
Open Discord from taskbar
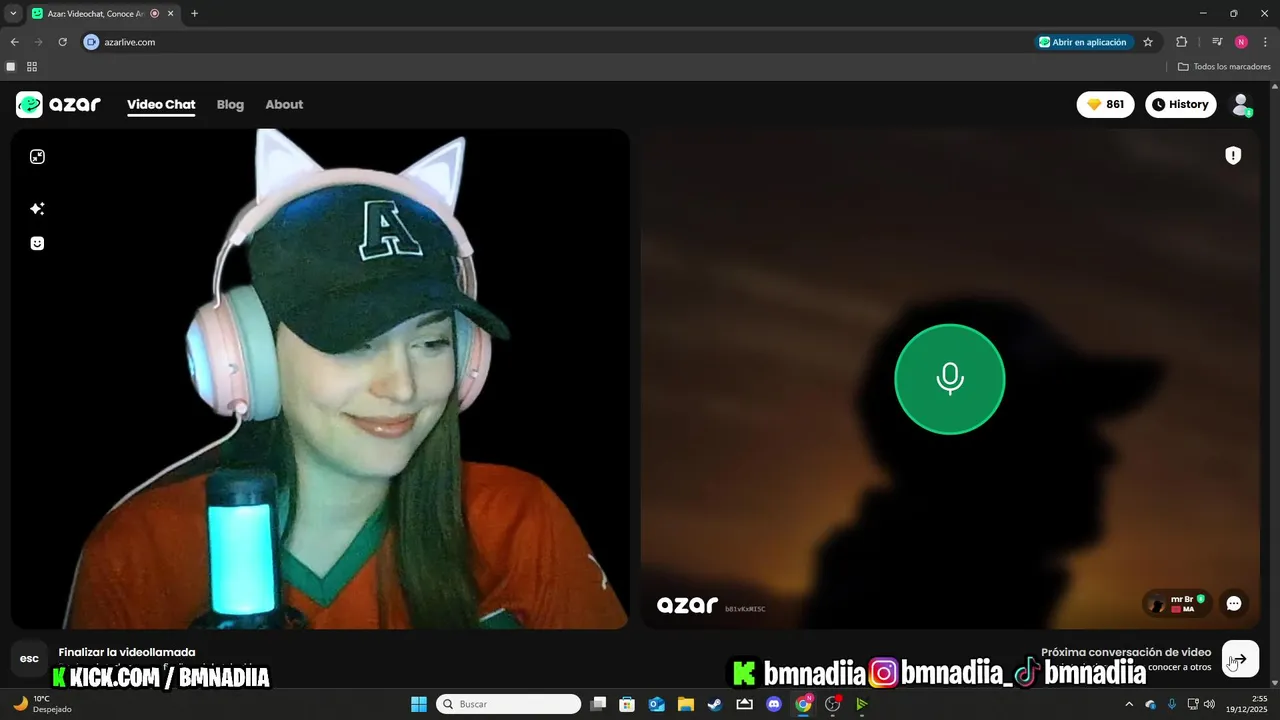click(774, 704)
